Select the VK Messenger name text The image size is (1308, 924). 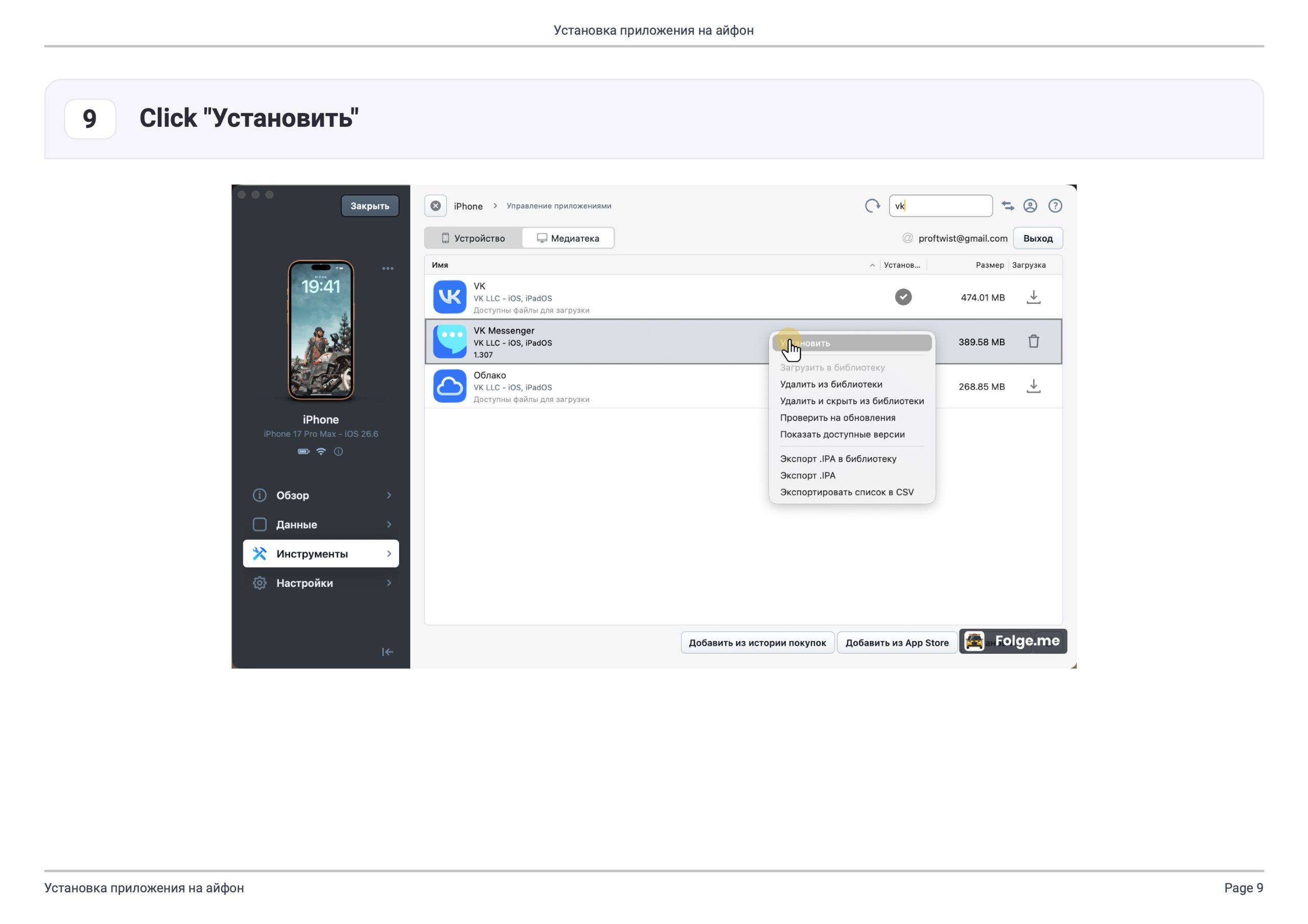coord(504,330)
